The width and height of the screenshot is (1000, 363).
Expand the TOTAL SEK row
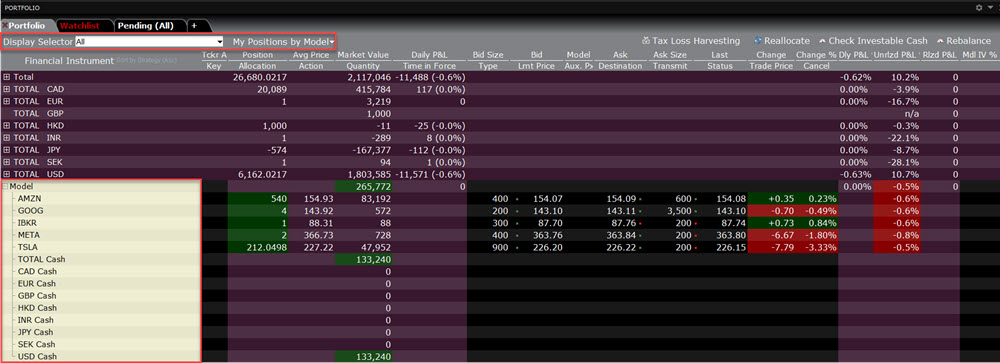(x=7, y=161)
